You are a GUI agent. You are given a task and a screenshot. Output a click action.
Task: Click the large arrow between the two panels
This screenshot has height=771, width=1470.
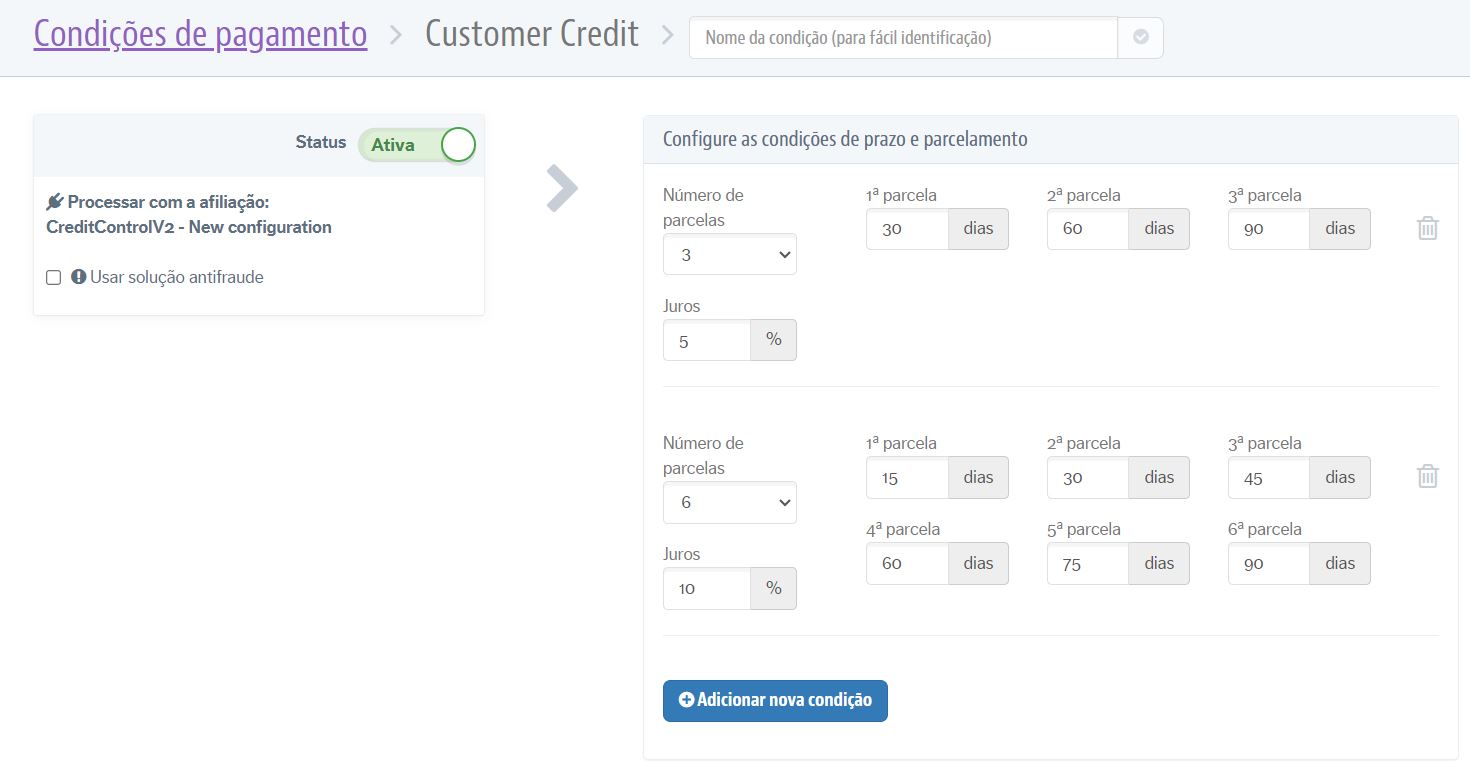(x=563, y=188)
